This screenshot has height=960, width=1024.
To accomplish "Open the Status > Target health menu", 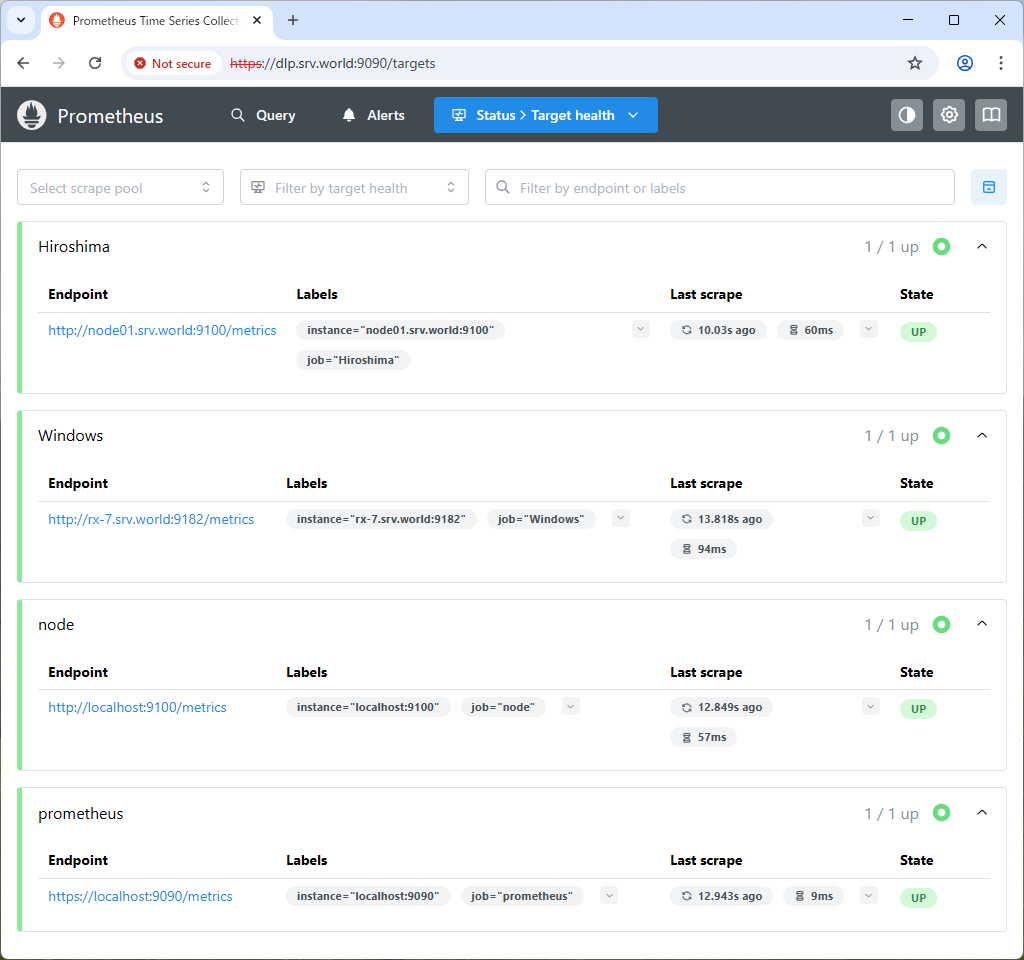I will tap(545, 116).
